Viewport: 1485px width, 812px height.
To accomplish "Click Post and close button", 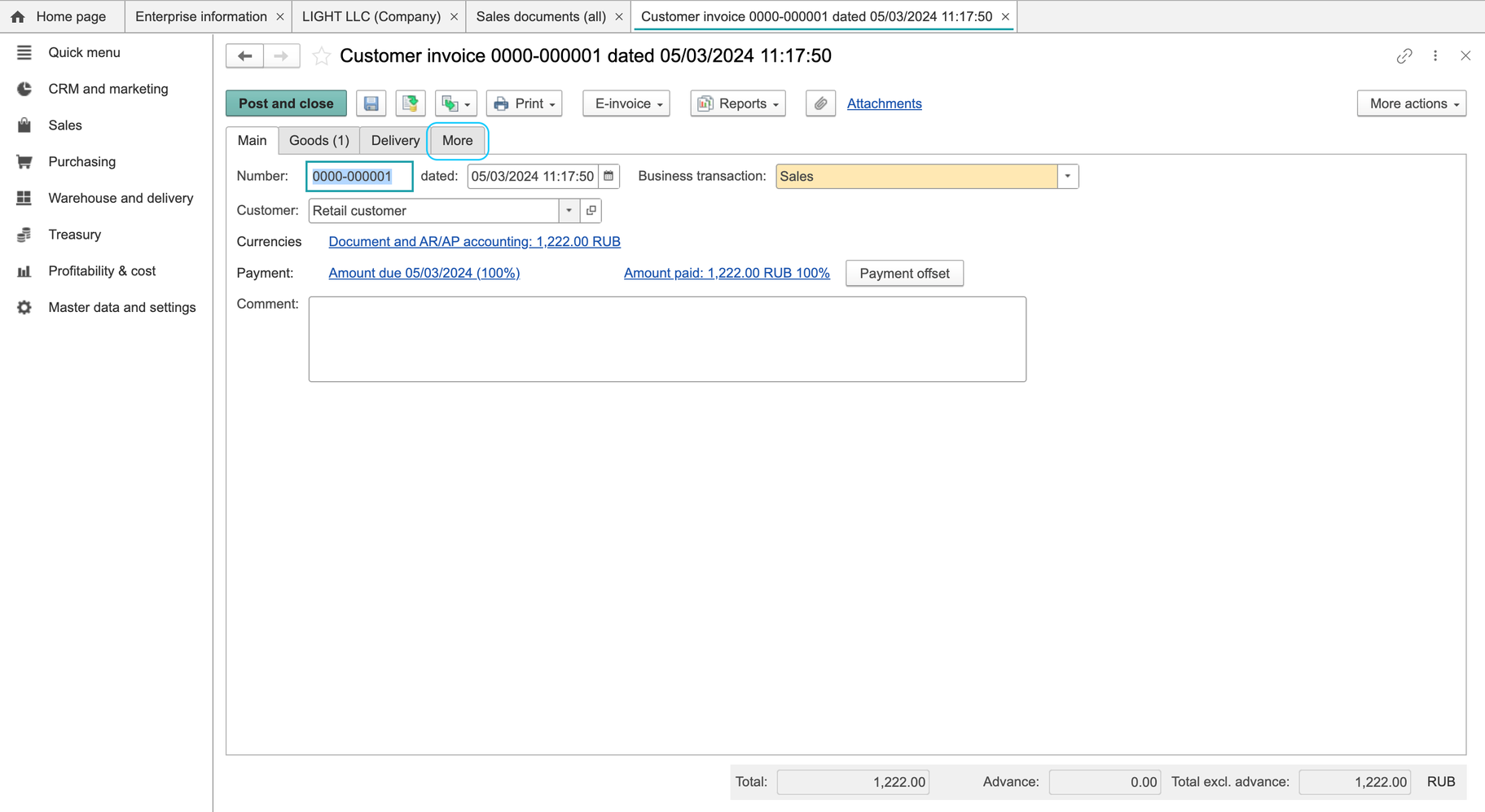I will coord(286,103).
